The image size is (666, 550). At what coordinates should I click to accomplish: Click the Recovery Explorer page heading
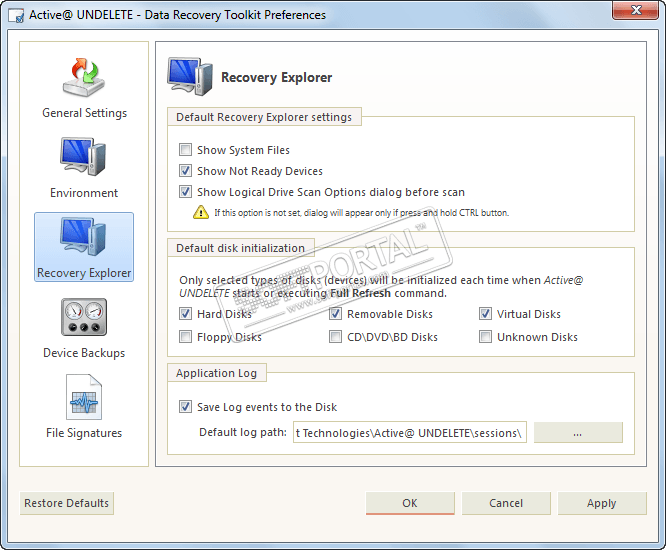pyautogui.click(x=277, y=77)
